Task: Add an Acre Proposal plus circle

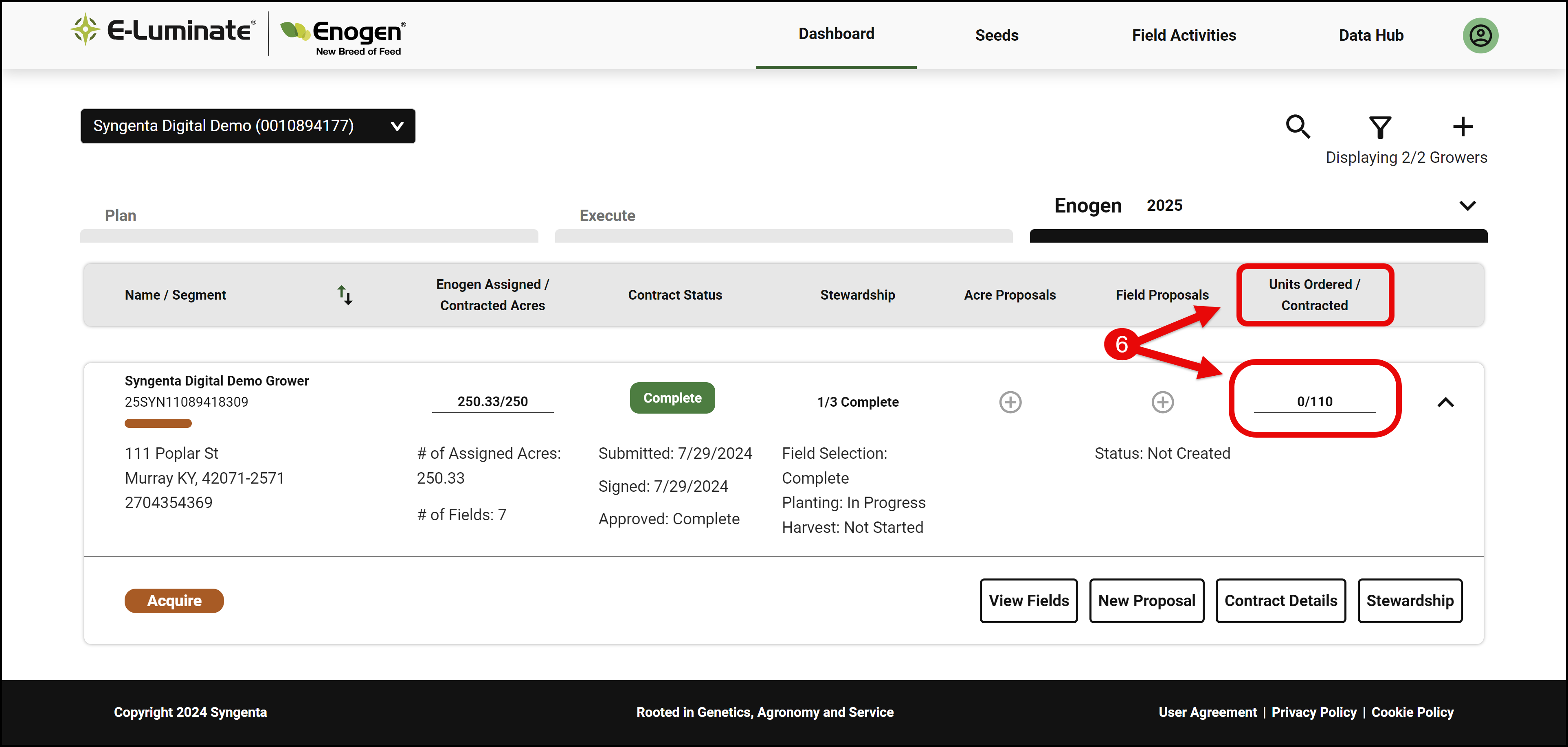Action: coord(1010,402)
